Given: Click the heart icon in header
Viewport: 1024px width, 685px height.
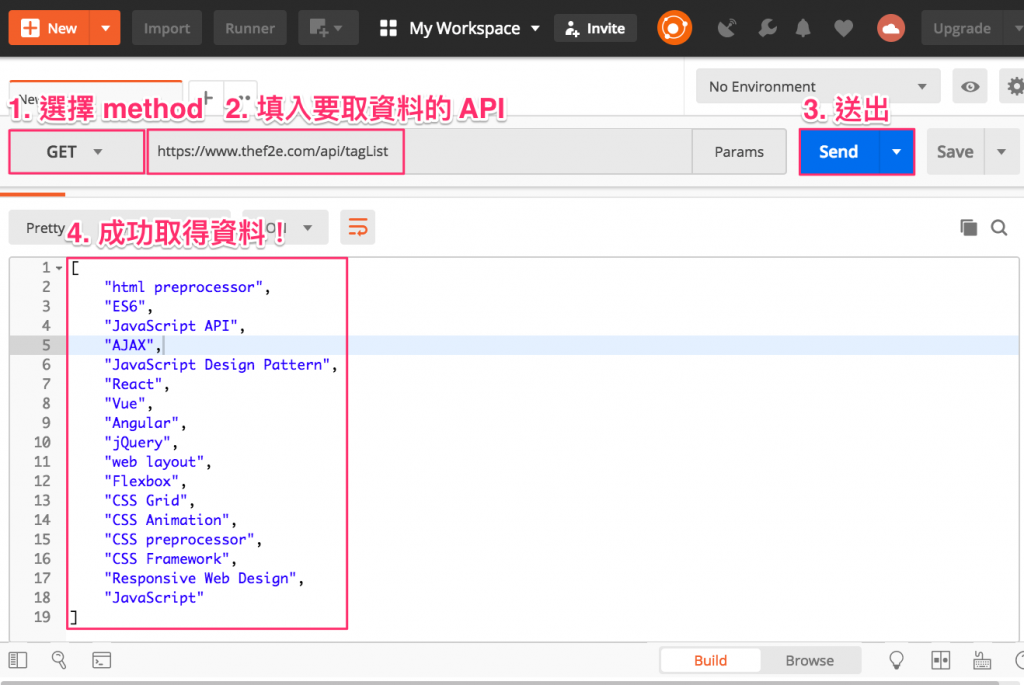Looking at the screenshot, I should point(843,28).
